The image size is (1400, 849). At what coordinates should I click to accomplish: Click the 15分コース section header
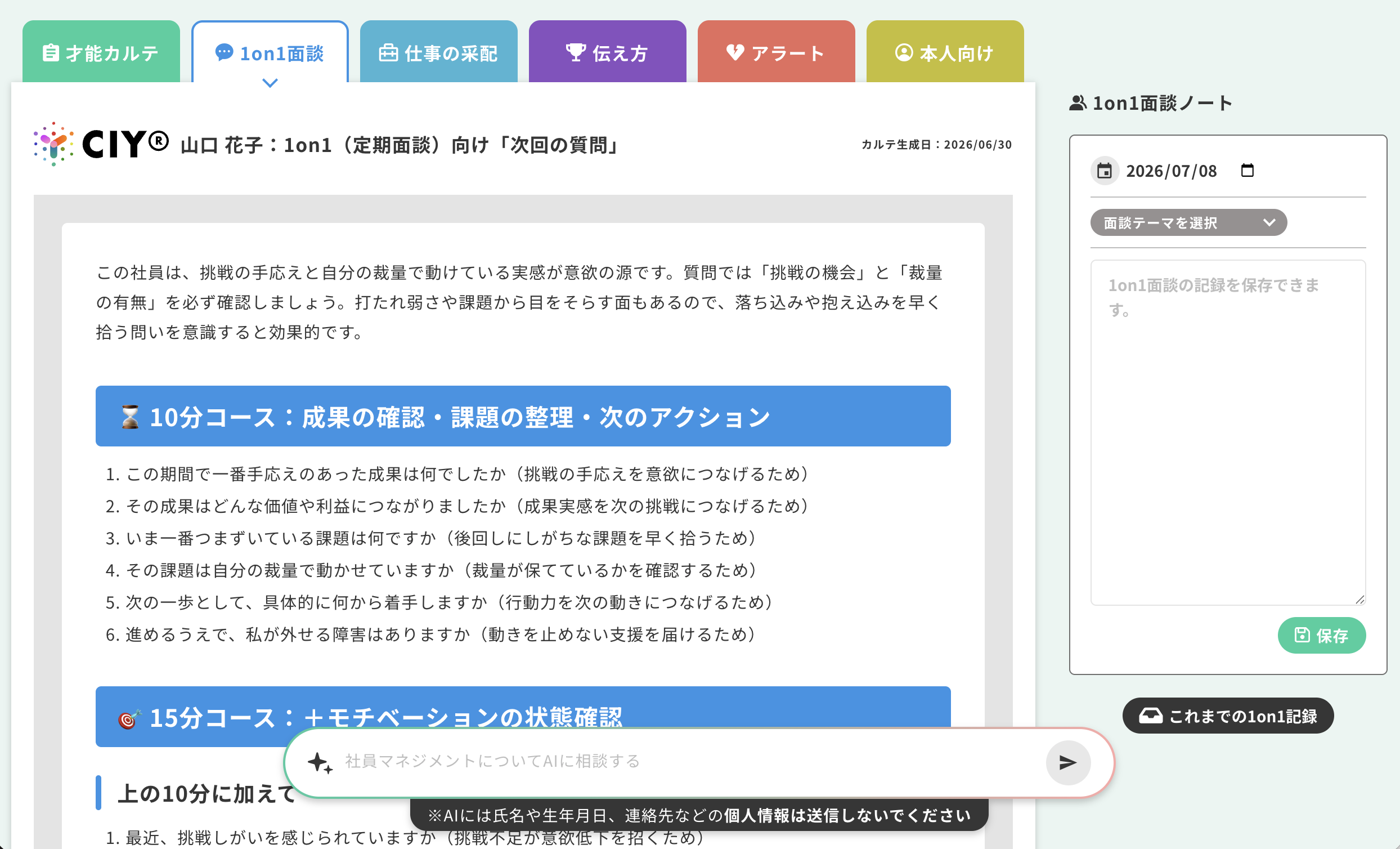point(523,717)
